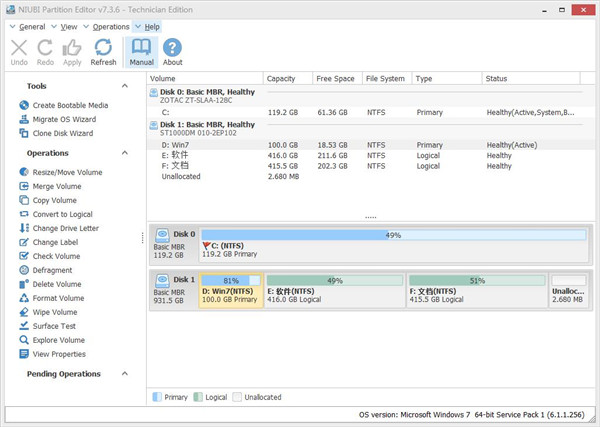Screen dimensions: 600x427
Task: Click the Convert to Logical icon
Action: pyautogui.click(x=24, y=214)
